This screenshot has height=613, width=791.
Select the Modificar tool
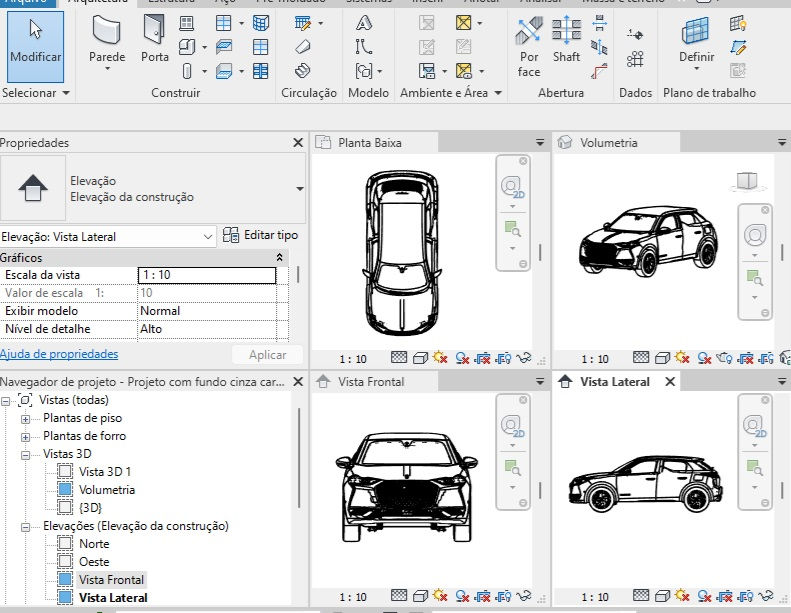(35, 47)
